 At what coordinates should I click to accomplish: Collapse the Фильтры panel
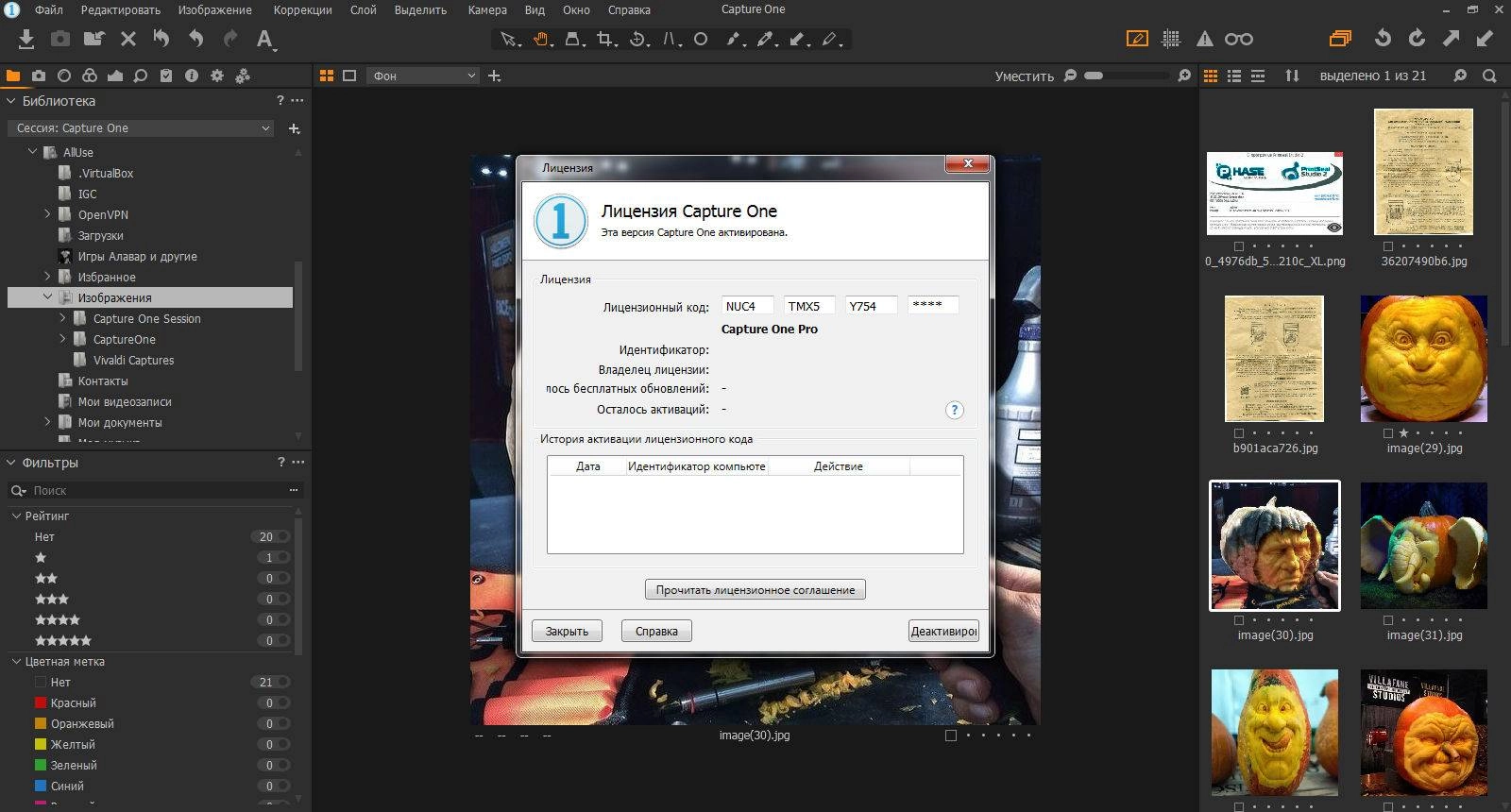11,463
